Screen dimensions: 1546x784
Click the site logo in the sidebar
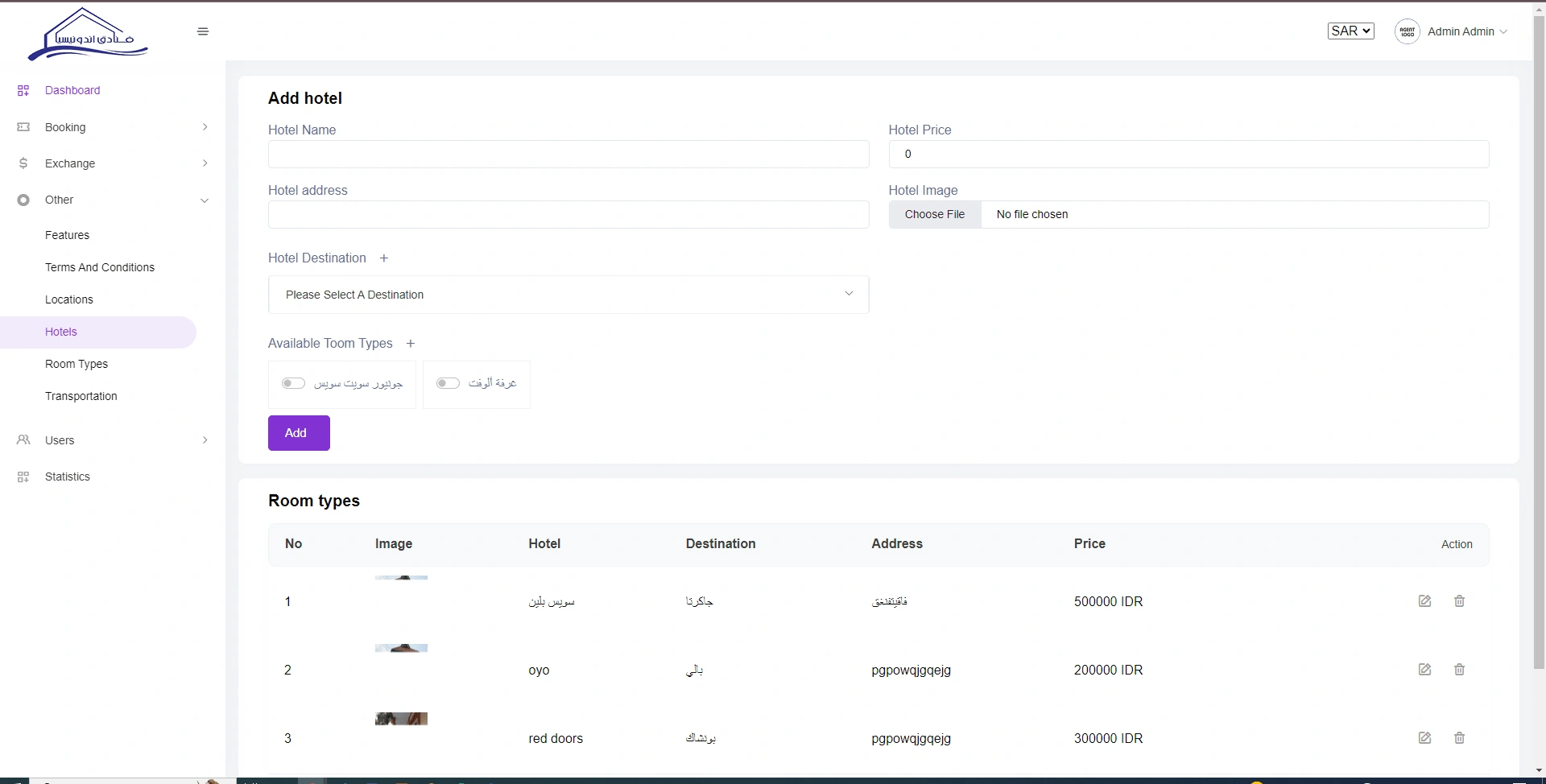point(87,35)
